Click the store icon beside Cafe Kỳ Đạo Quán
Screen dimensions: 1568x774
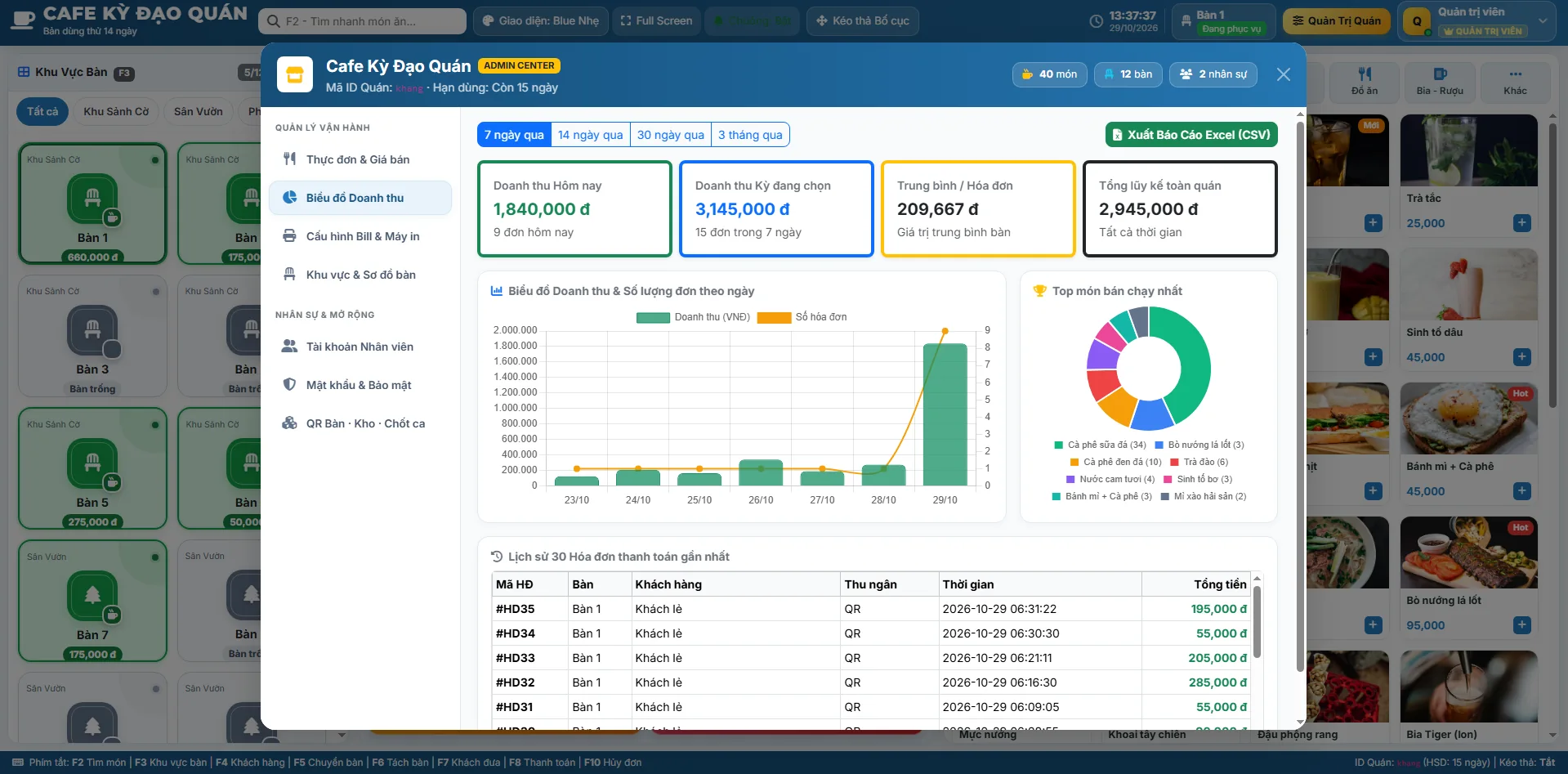[x=295, y=74]
